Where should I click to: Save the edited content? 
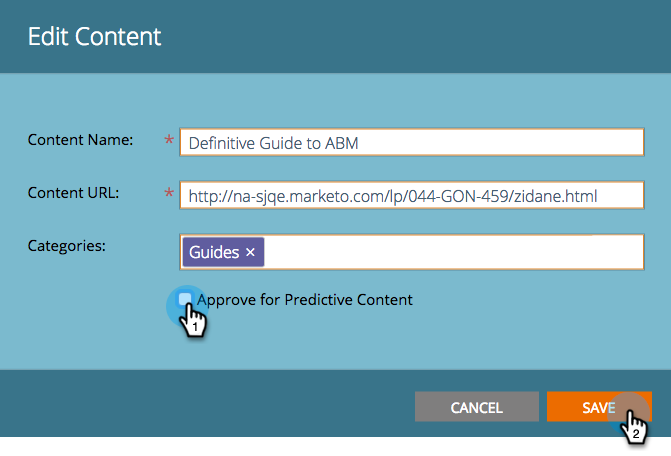[599, 407]
